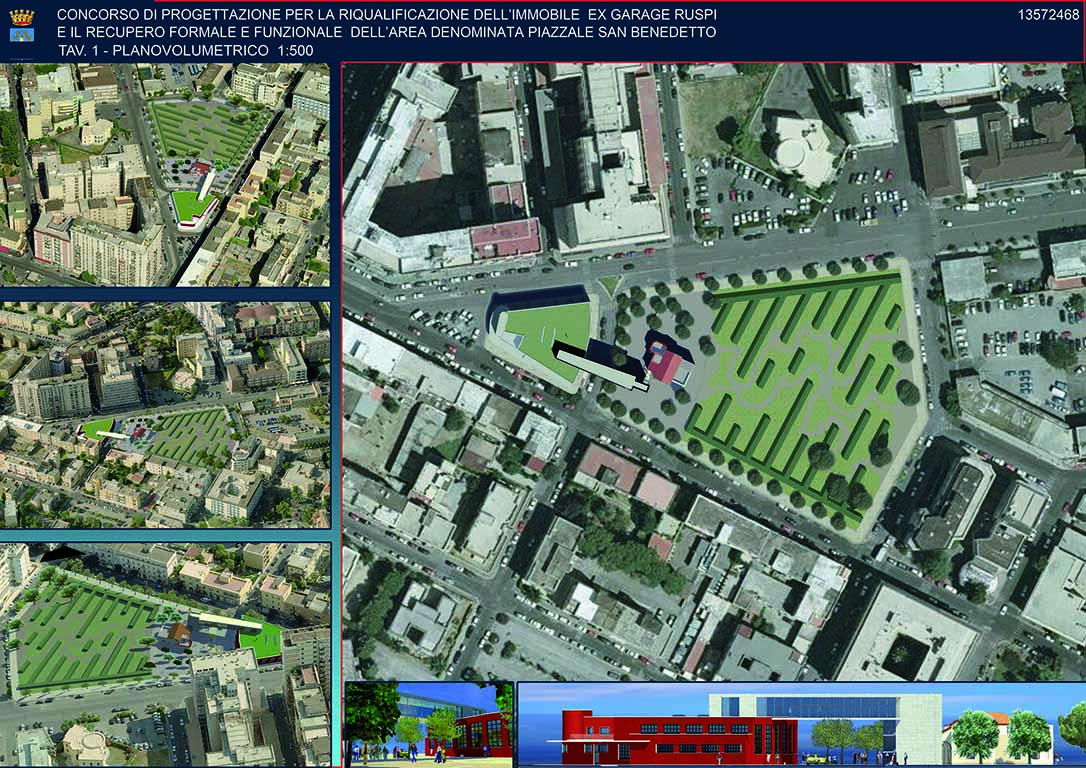Image resolution: width=1086 pixels, height=768 pixels.
Task: Click the entry code '13572468'
Action: [x=1048, y=15]
